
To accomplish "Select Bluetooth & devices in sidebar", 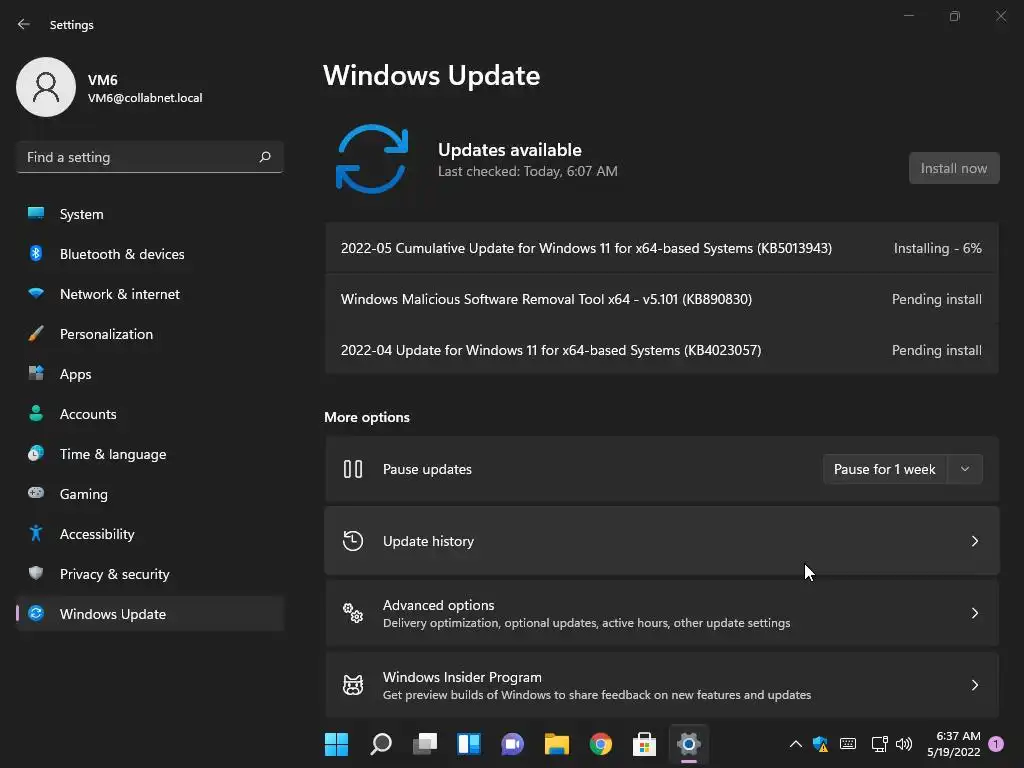I will point(150,253).
